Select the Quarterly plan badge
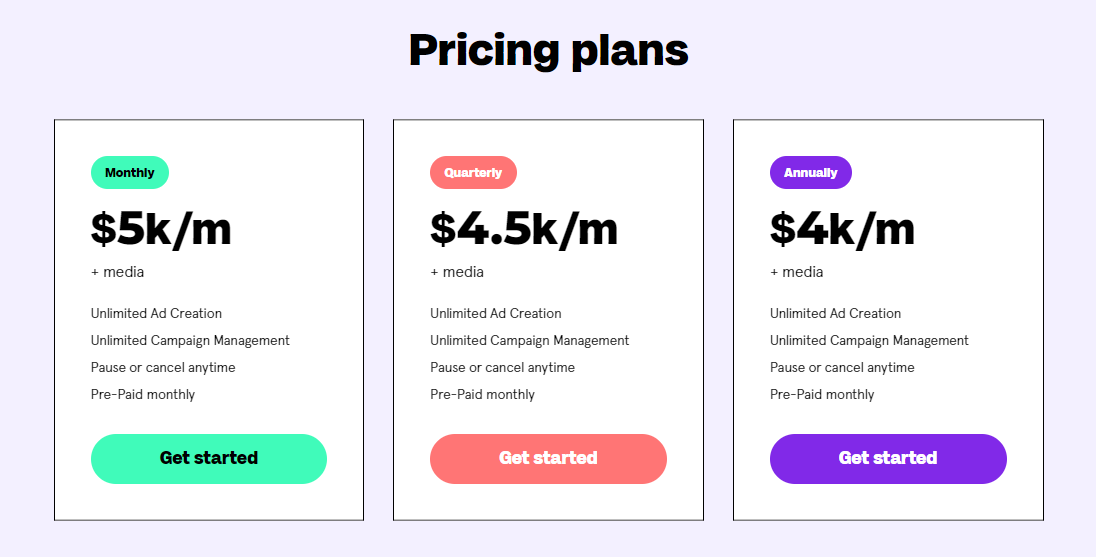Image resolution: width=1096 pixels, height=557 pixels. (473, 173)
